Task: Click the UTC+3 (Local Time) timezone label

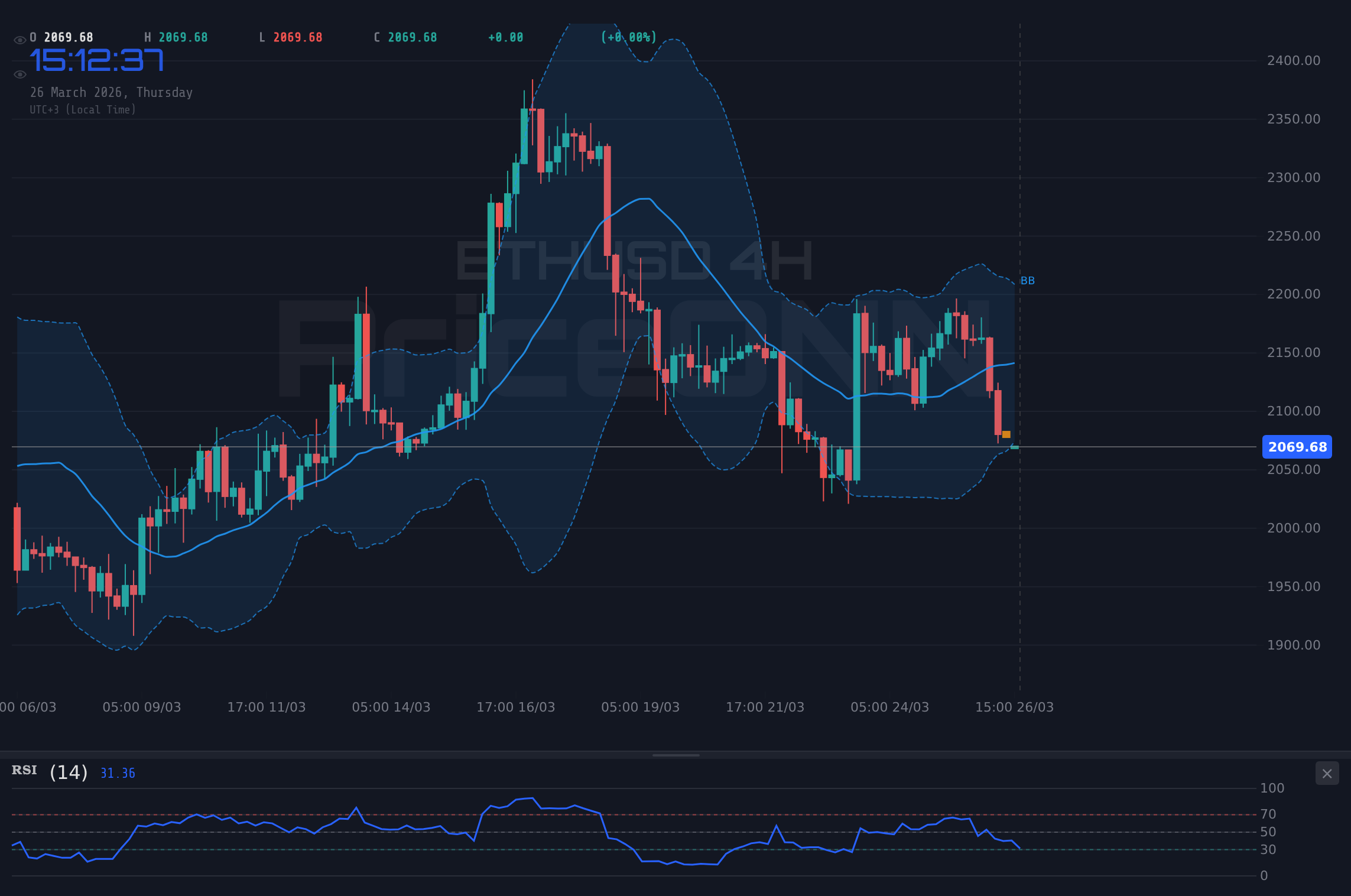Action: (x=83, y=109)
